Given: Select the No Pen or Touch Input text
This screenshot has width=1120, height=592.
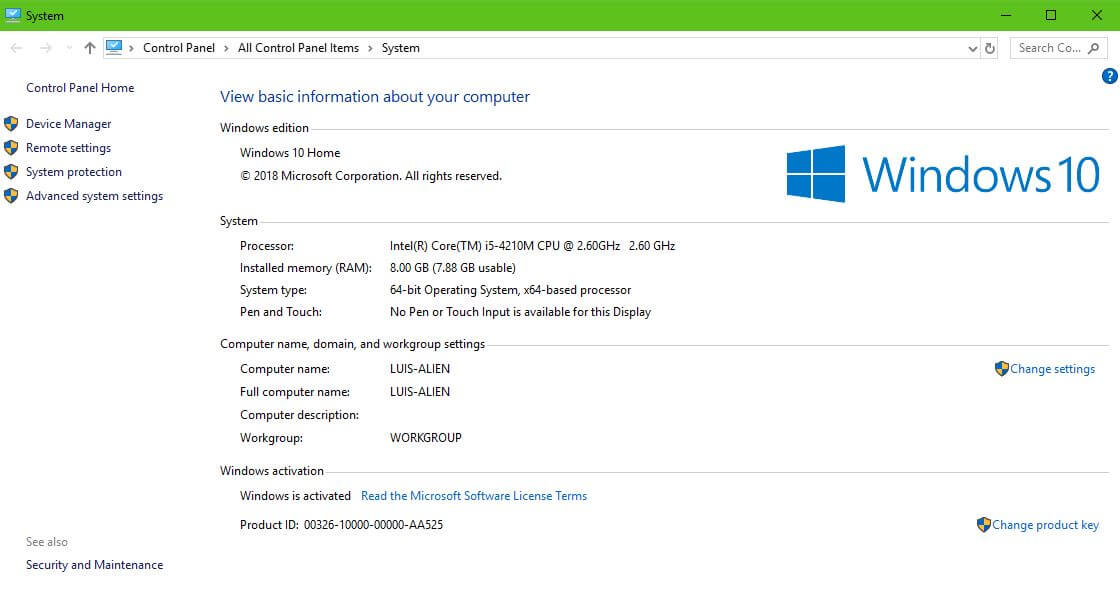Looking at the screenshot, I should 521,312.
